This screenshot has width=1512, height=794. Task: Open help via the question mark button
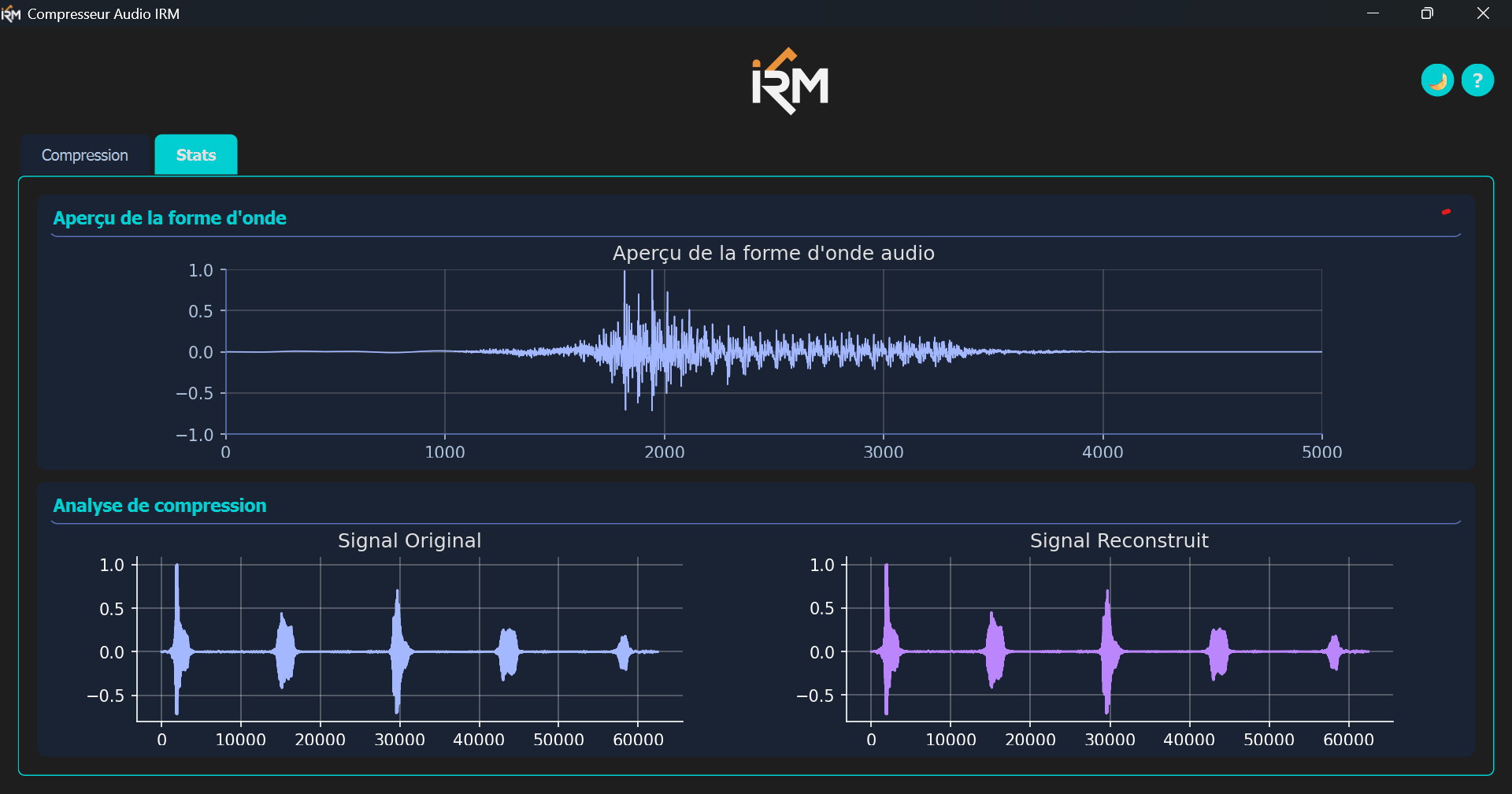(1477, 80)
